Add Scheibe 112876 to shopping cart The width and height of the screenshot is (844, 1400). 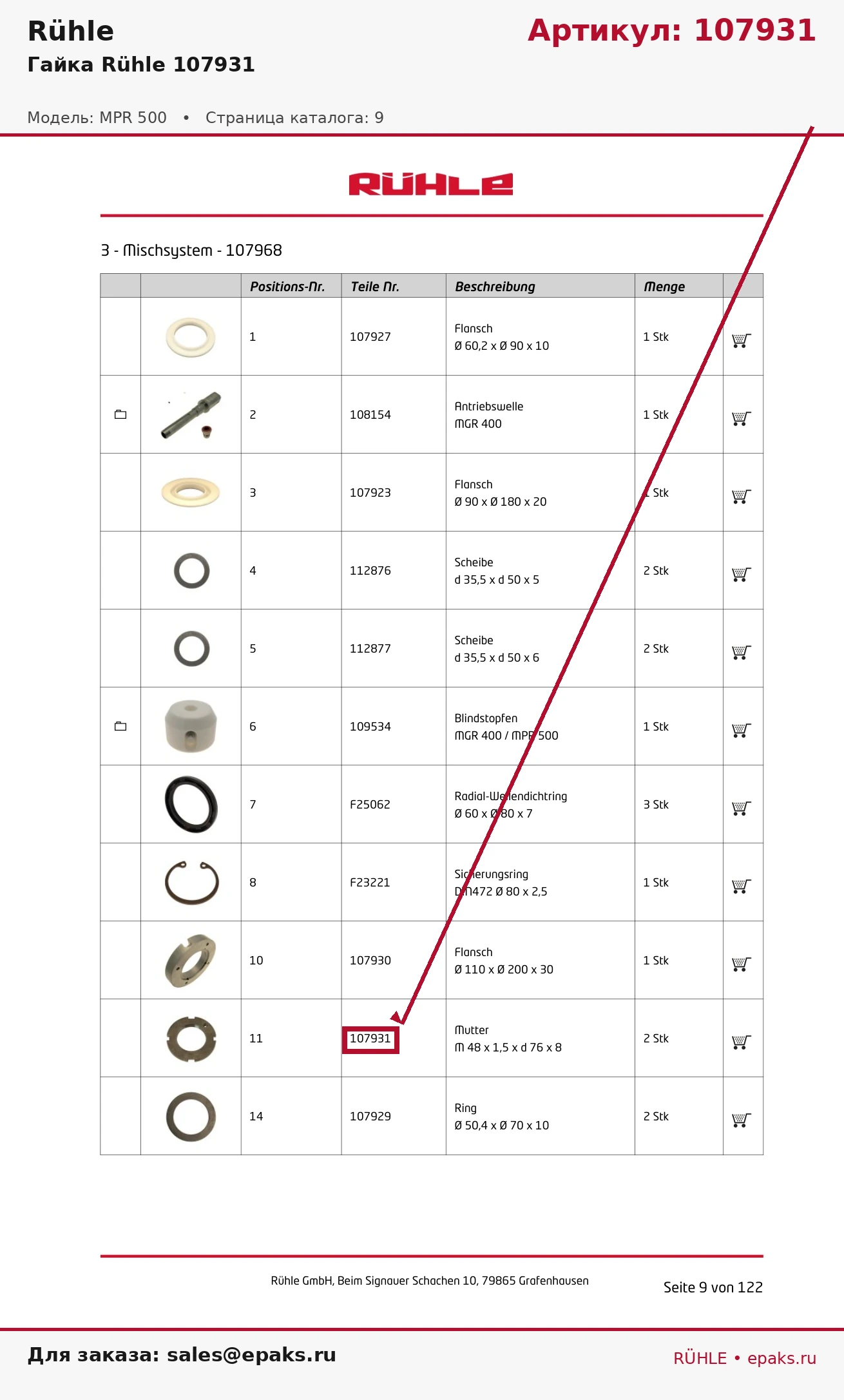(742, 574)
